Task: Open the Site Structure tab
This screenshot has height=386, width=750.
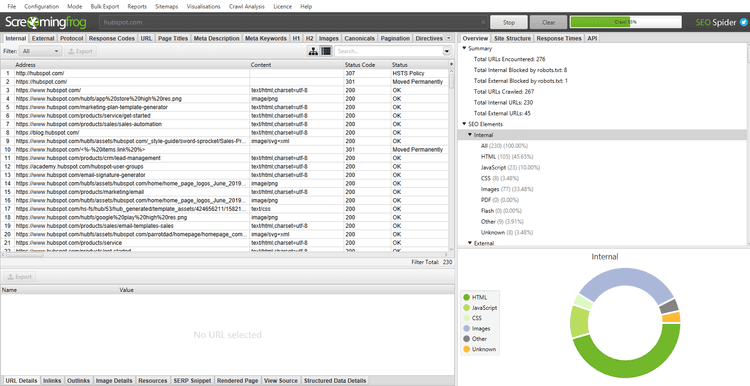Action: [512, 38]
